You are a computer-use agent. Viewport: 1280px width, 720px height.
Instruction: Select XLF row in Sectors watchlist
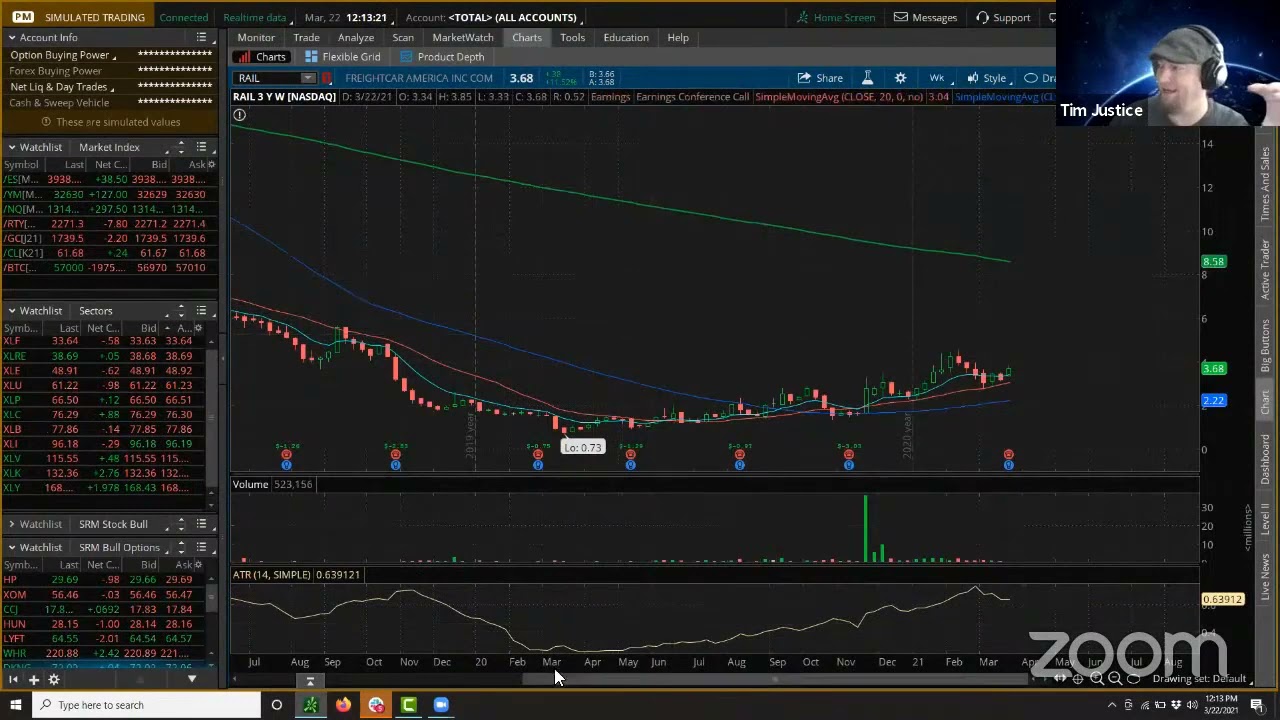click(x=102, y=341)
